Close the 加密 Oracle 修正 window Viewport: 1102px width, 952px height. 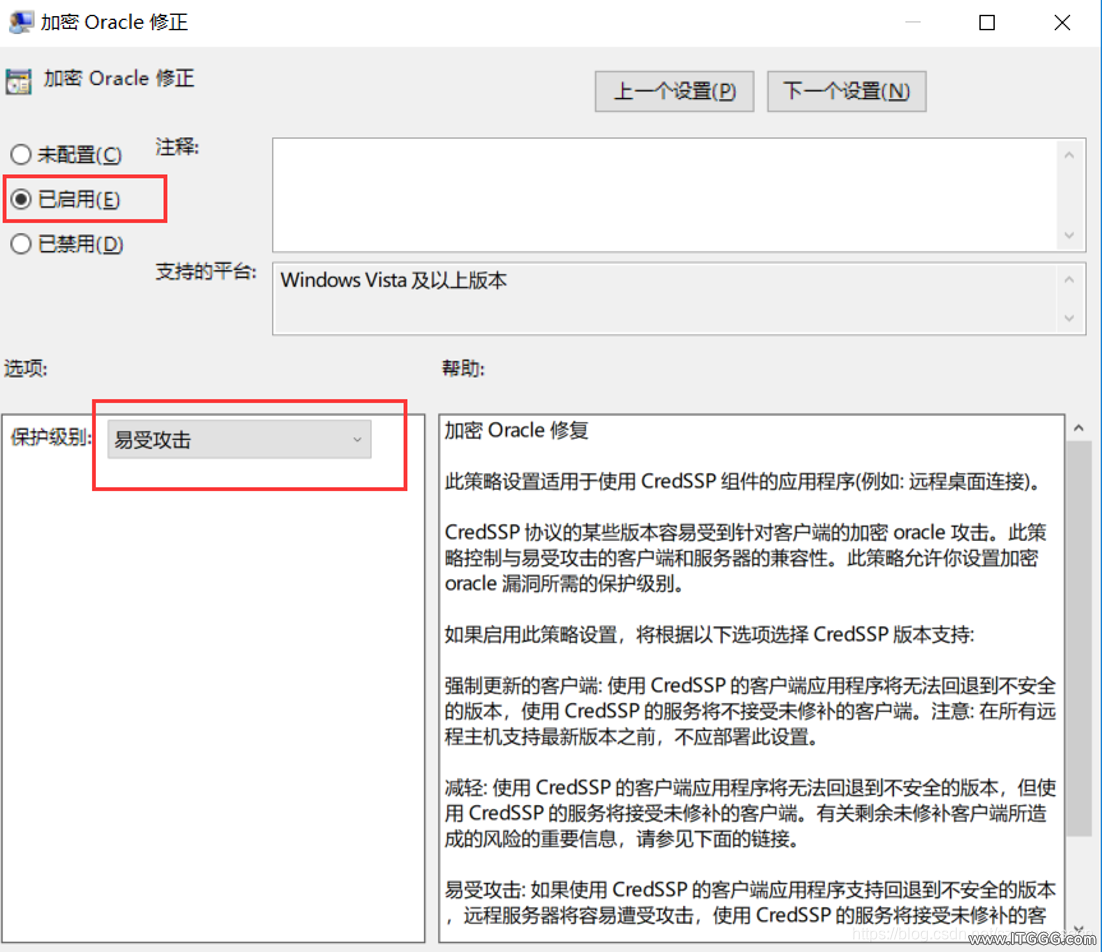tap(1062, 22)
